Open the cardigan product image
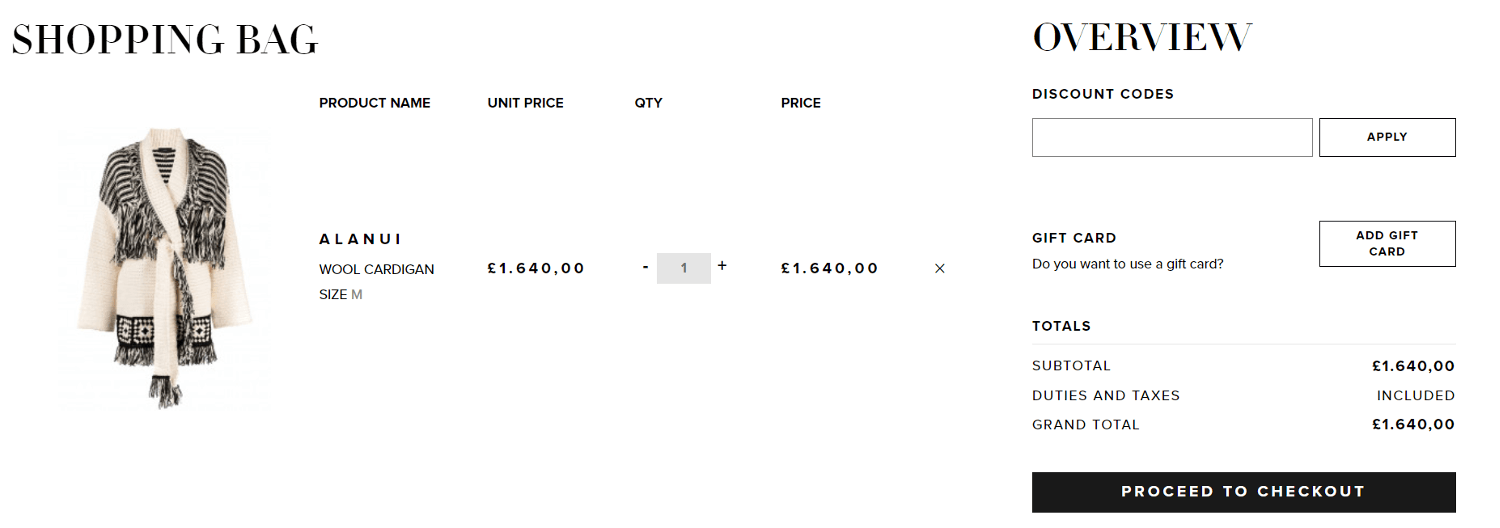Viewport: 1500px width, 528px height. point(167,266)
